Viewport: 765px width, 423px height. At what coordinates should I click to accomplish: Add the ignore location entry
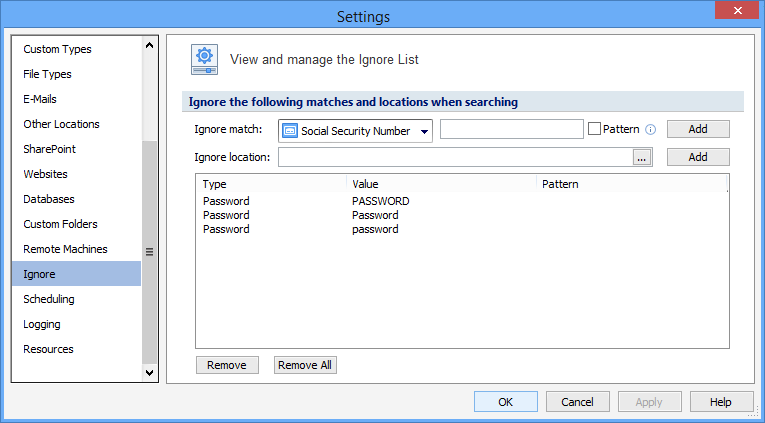(698, 157)
